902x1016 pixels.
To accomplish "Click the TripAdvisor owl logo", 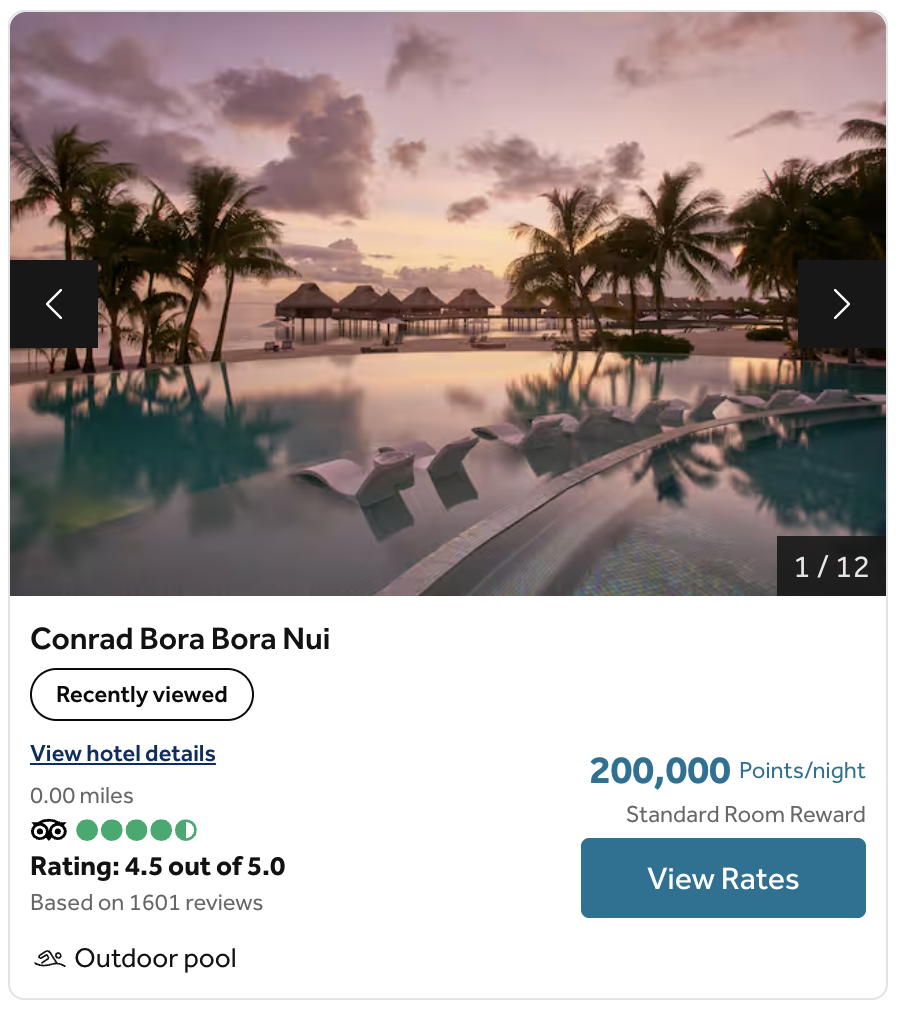I will coord(49,830).
